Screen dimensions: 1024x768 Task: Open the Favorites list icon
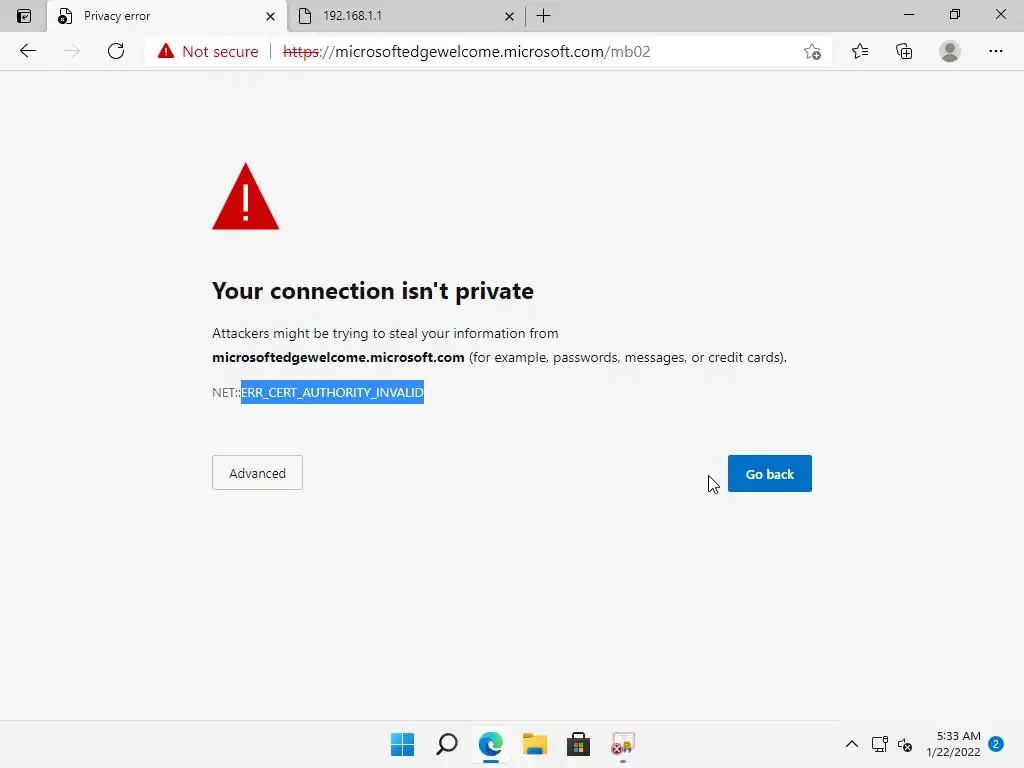pyautogui.click(x=859, y=51)
